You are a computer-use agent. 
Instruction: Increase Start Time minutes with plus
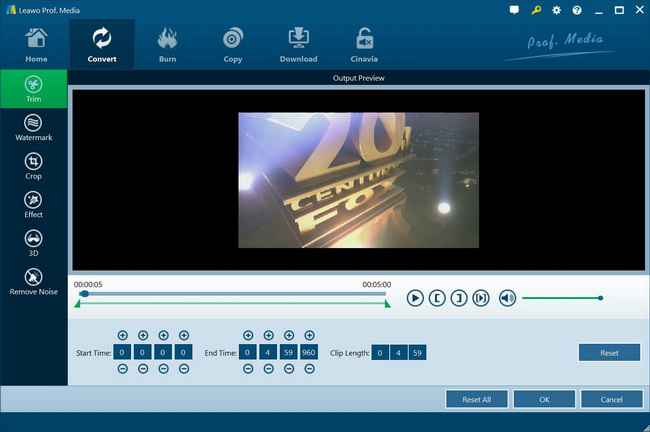[x=143, y=335]
